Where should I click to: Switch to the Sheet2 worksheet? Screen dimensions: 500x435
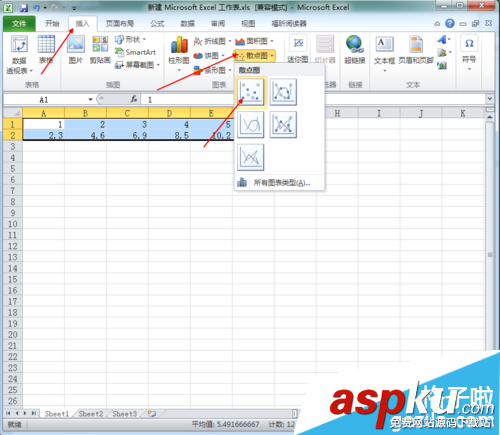[x=91, y=414]
